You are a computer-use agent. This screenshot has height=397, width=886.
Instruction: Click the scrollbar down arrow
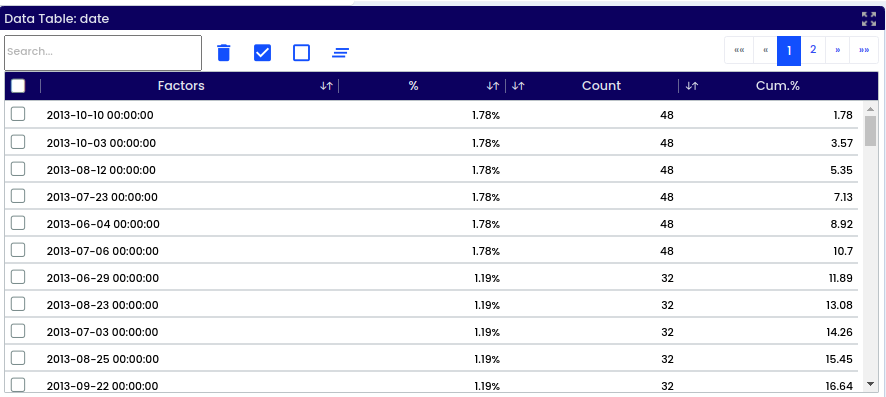(x=871, y=384)
